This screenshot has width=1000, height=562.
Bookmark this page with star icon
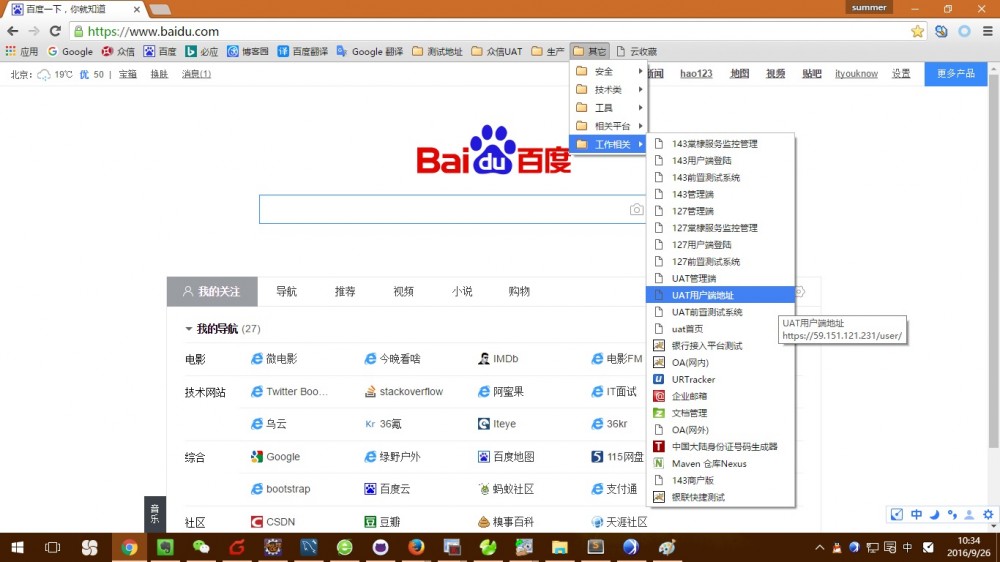coord(917,31)
